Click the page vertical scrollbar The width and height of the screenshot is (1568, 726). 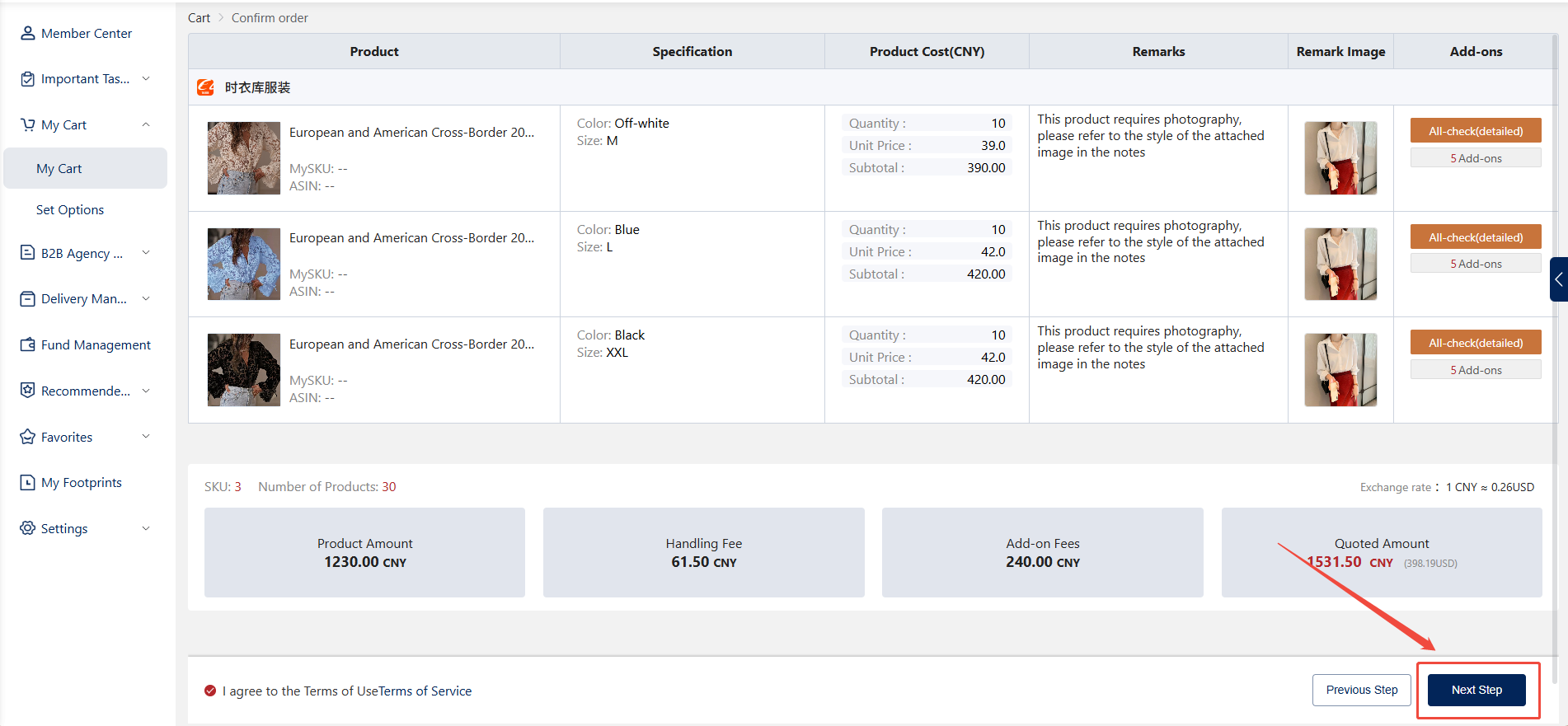pyautogui.click(x=1555, y=358)
